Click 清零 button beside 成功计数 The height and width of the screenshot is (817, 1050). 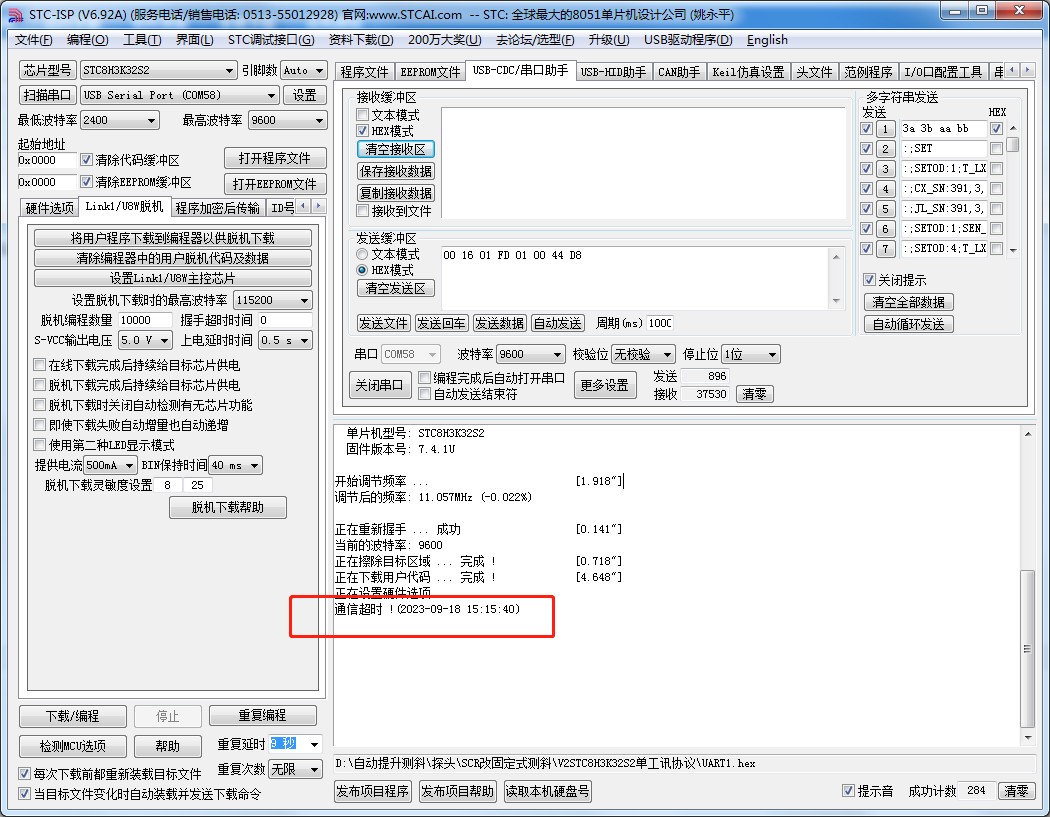click(x=1016, y=791)
